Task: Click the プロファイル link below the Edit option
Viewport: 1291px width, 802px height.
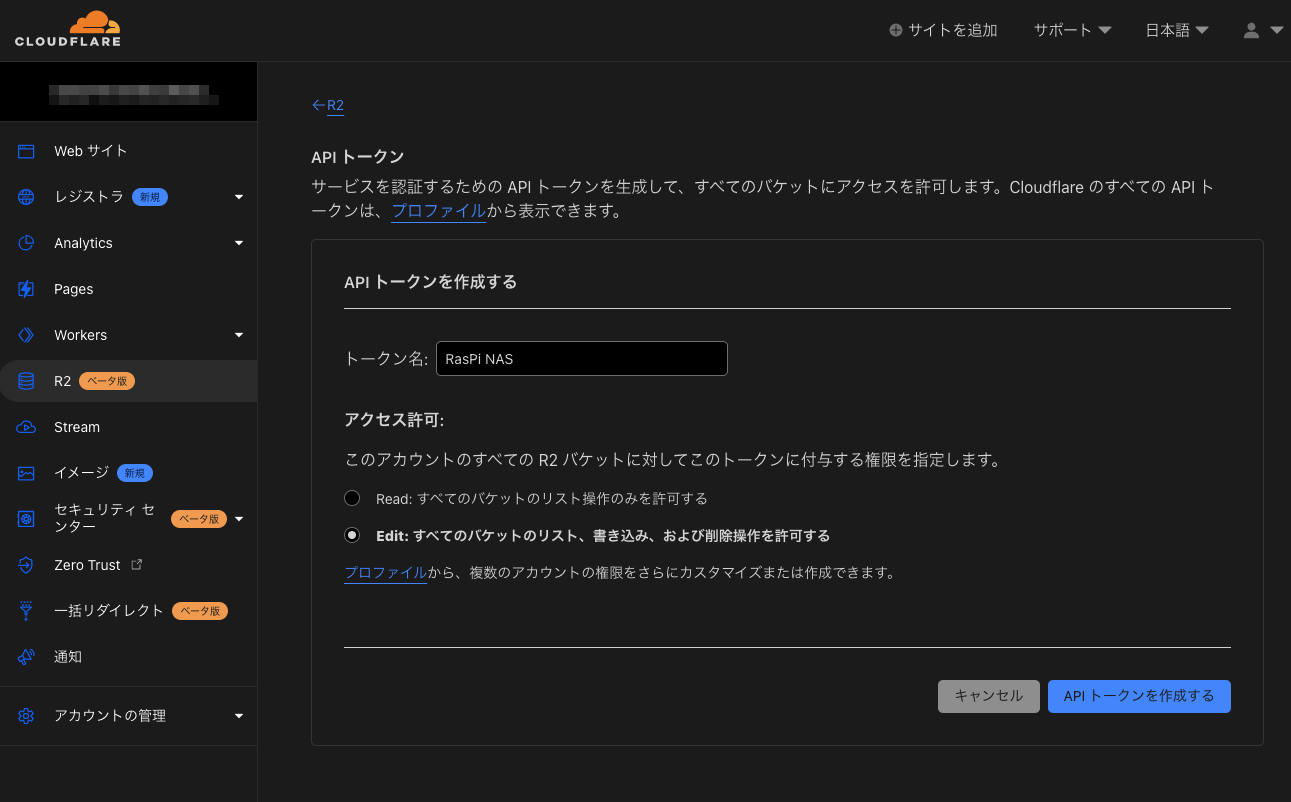Action: tap(385, 573)
